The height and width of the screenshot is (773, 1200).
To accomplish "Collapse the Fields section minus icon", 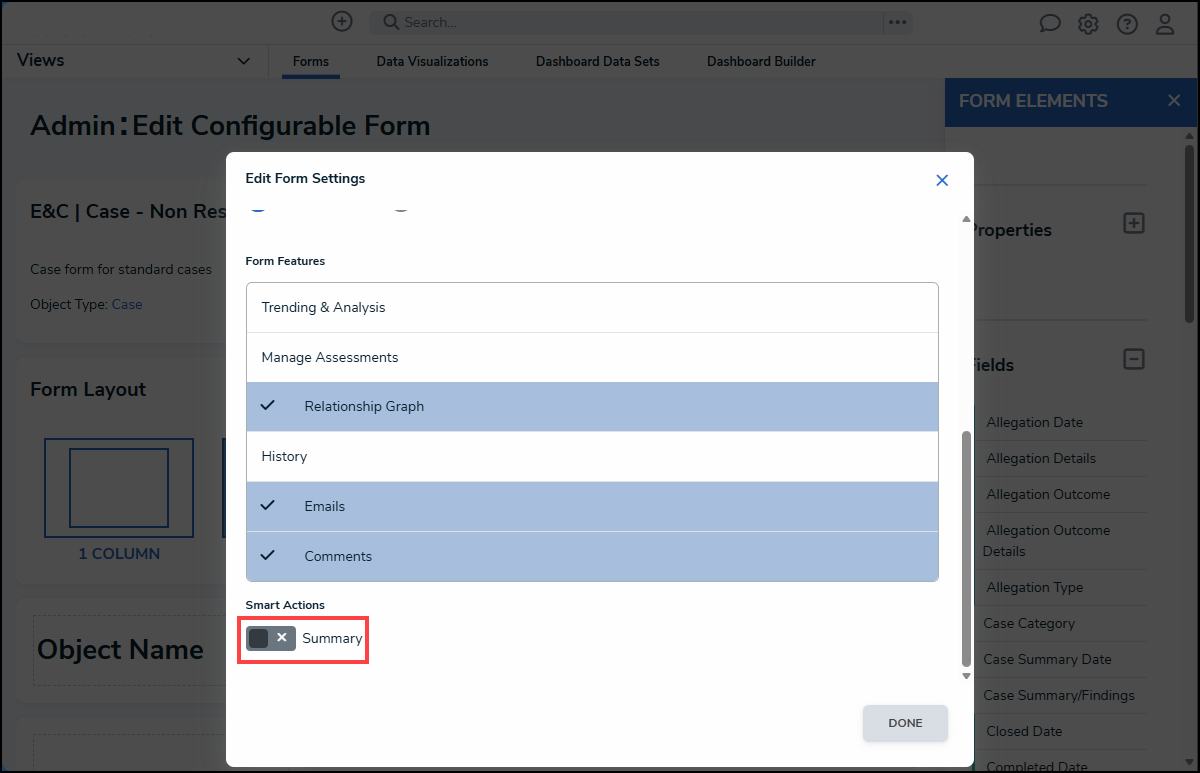I will coord(1133,359).
